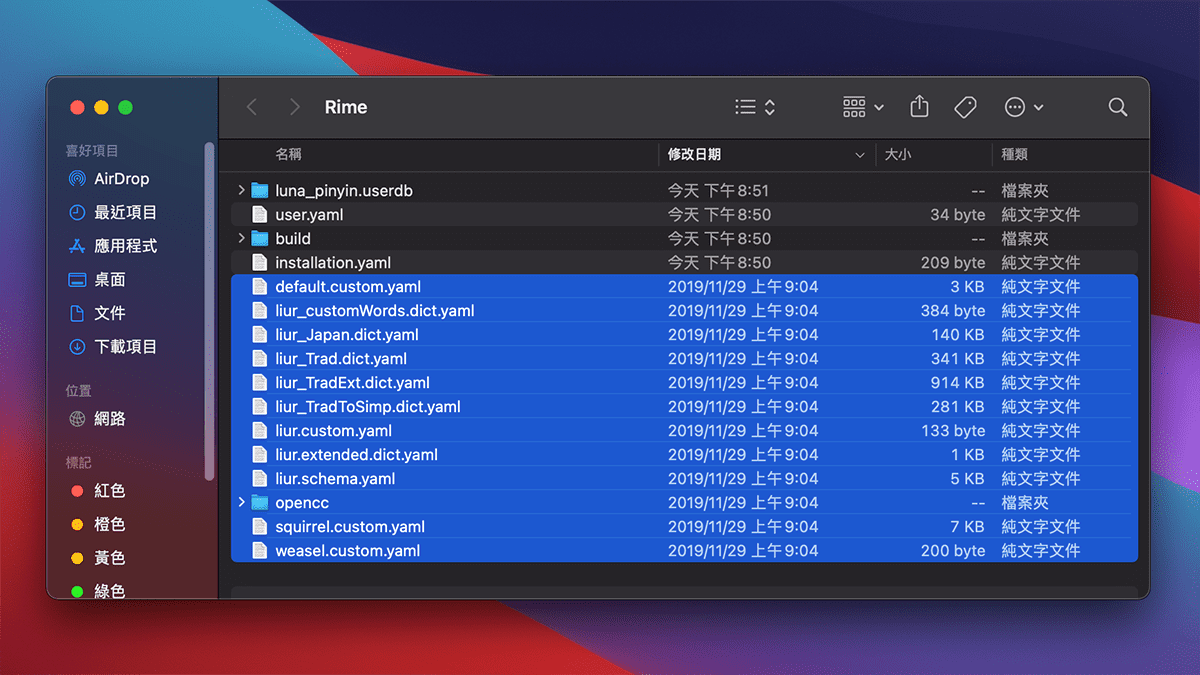Open AirDrop in the sidebar

point(120,179)
